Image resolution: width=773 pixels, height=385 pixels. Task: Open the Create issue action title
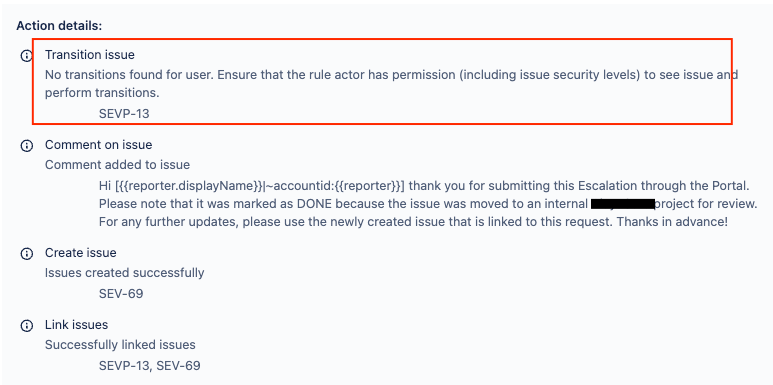(81, 253)
